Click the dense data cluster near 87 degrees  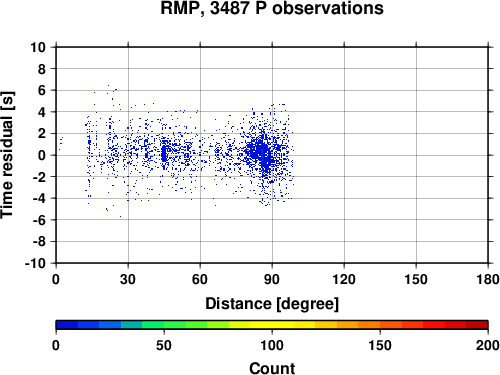pyautogui.click(x=262, y=153)
